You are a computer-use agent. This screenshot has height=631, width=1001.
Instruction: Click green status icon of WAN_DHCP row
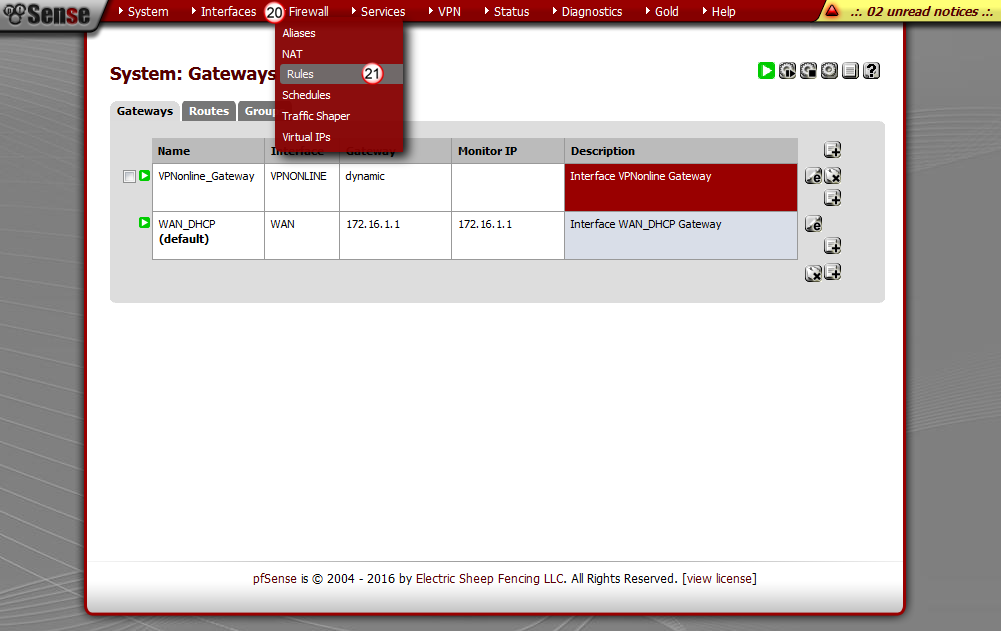pyautogui.click(x=144, y=223)
